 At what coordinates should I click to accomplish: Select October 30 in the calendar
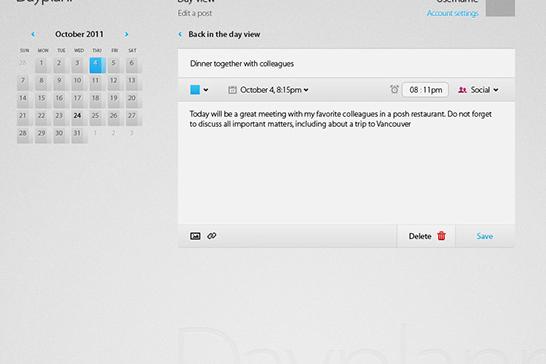click(x=61, y=135)
